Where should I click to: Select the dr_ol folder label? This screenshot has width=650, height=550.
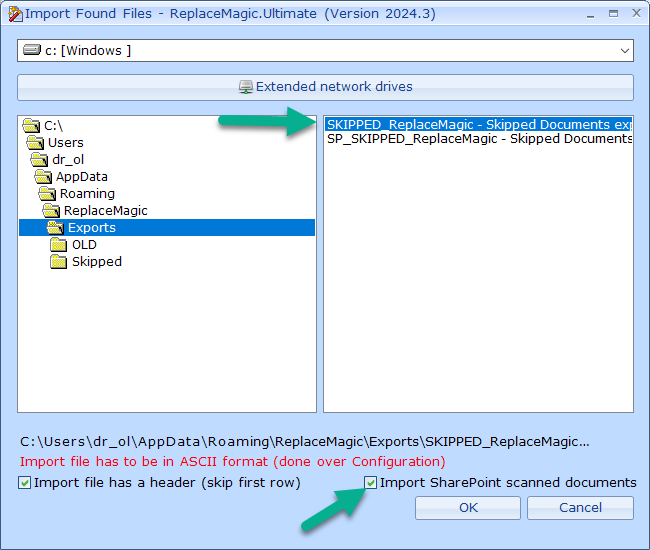(68, 160)
